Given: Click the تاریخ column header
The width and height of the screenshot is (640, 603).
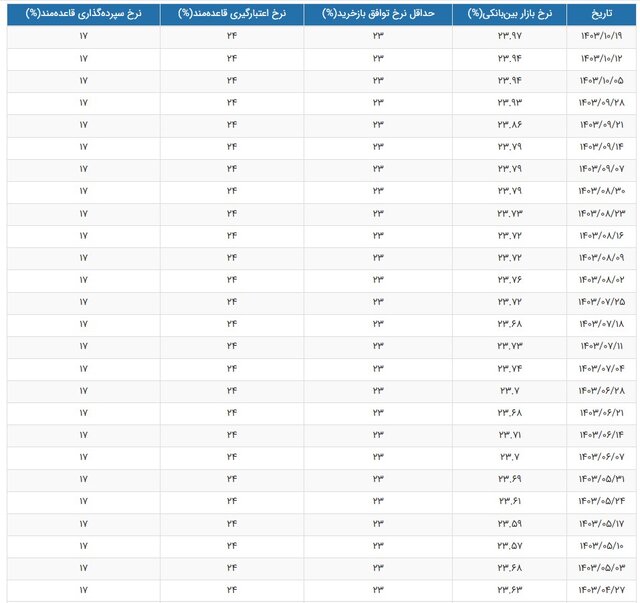Looking at the screenshot, I should point(594,14).
